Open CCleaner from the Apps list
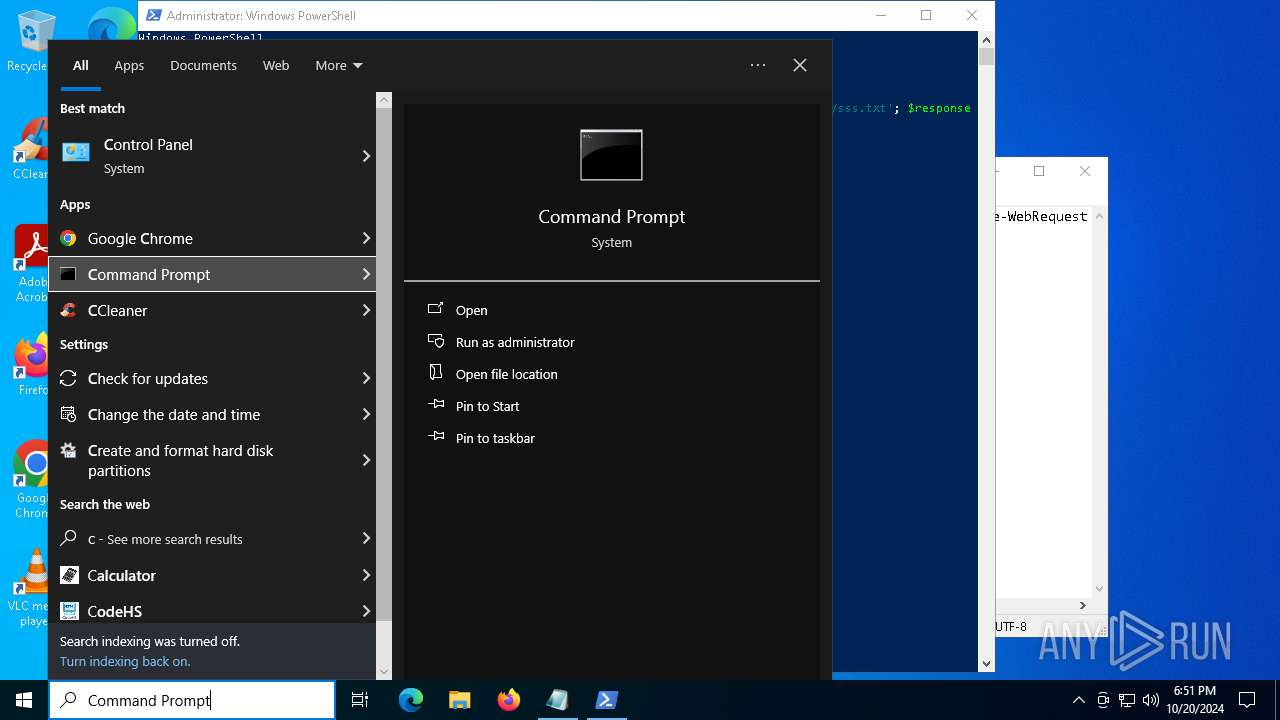 pyautogui.click(x=212, y=310)
